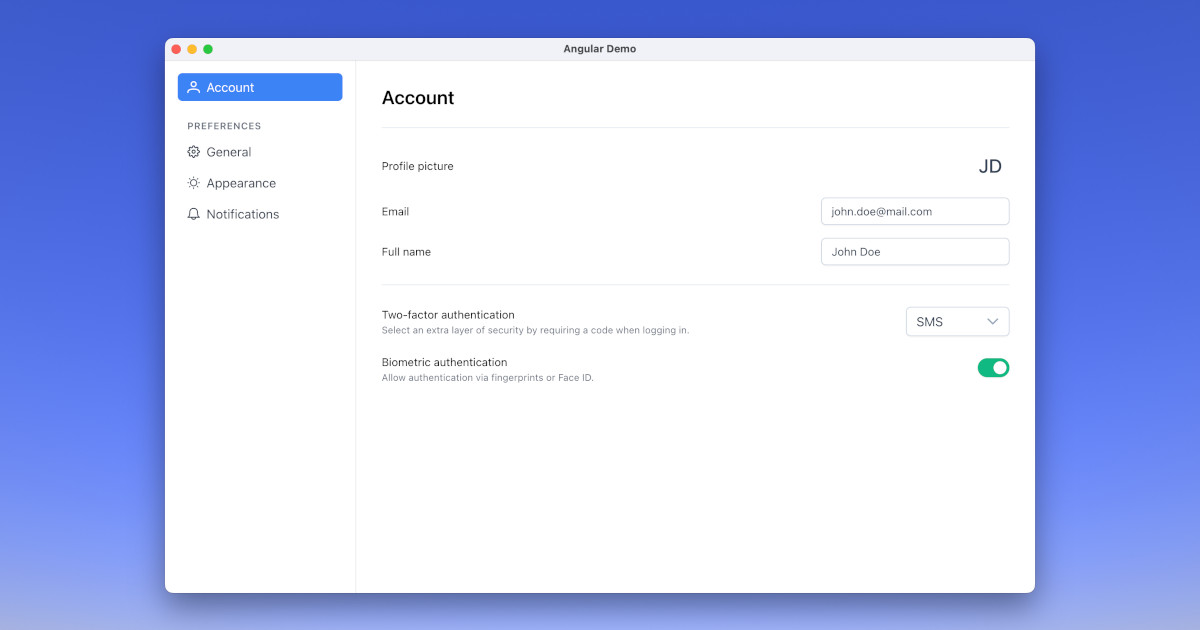Screen dimensions: 1200x630
Task: Click the Account page title heading
Action: coord(418,98)
